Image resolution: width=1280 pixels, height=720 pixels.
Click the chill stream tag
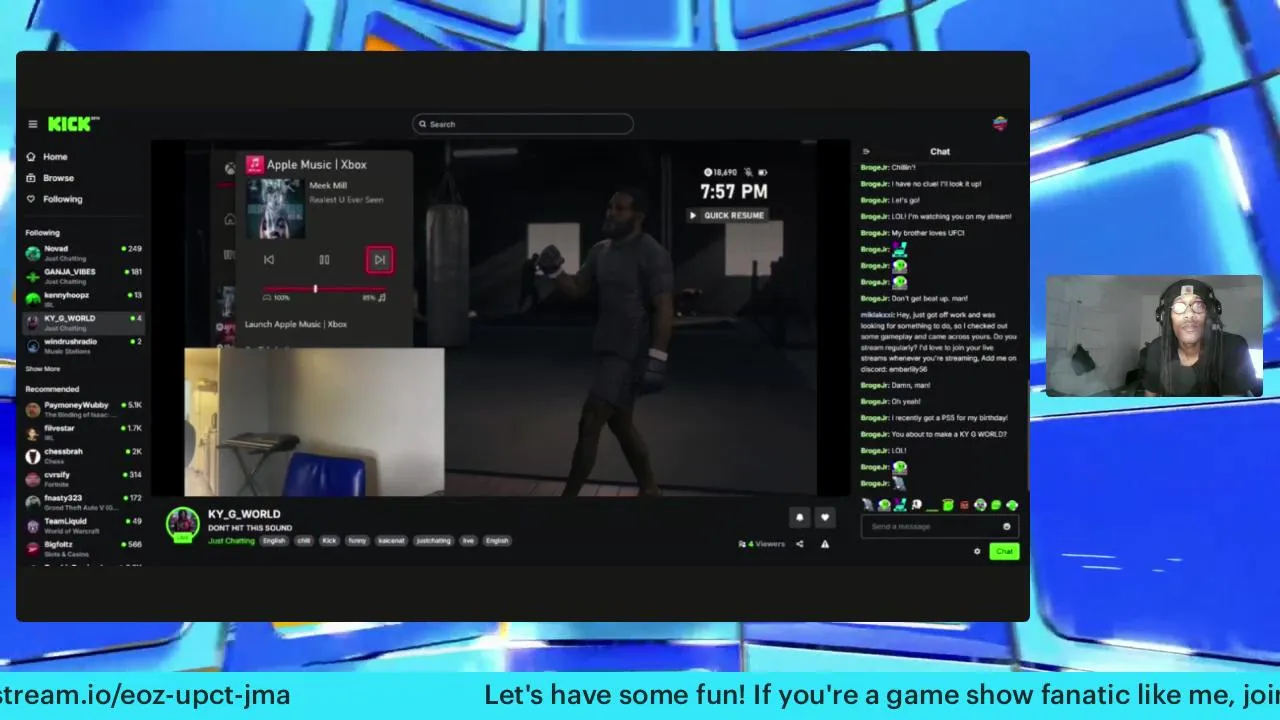point(303,541)
